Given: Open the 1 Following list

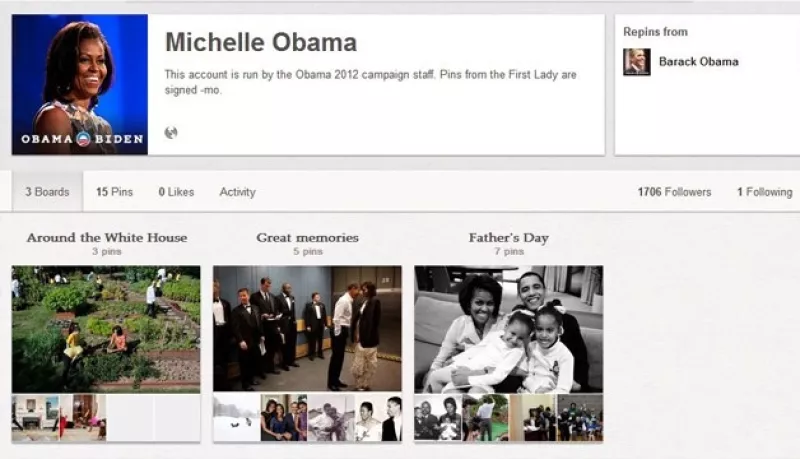Looking at the screenshot, I should (764, 192).
